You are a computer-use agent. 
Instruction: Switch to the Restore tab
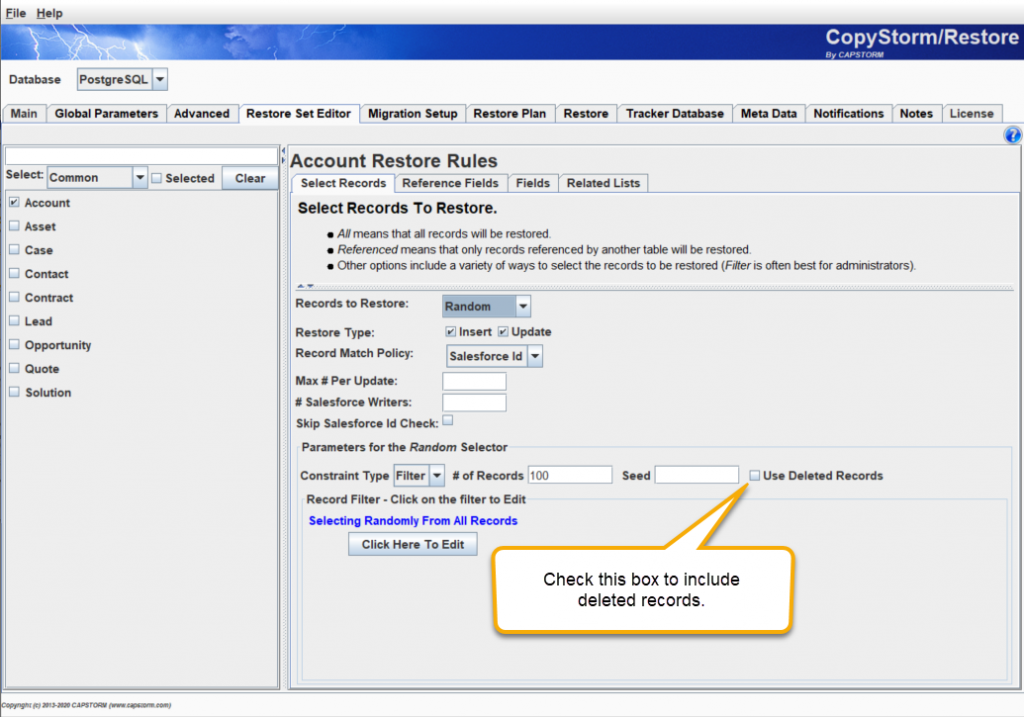[586, 114]
